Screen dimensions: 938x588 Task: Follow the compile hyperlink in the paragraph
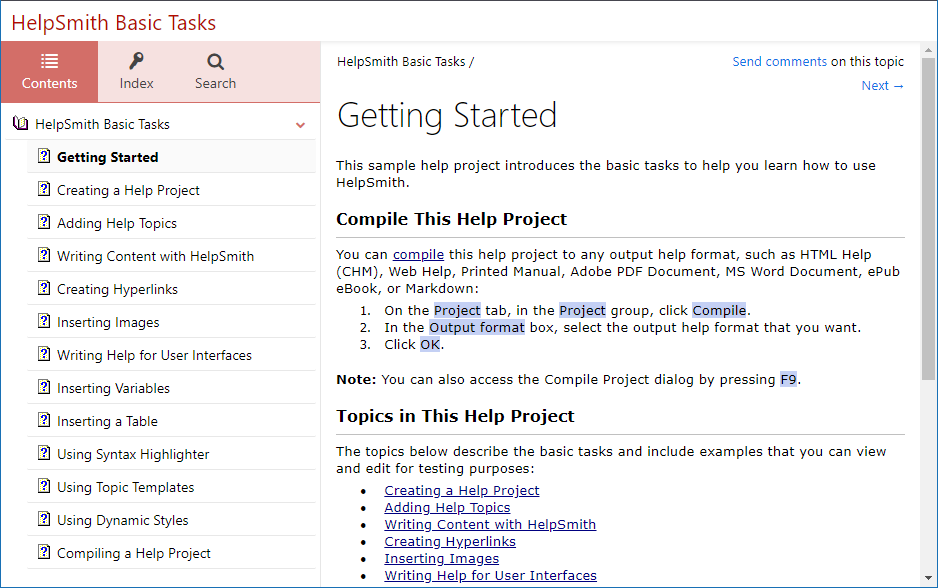click(x=418, y=255)
